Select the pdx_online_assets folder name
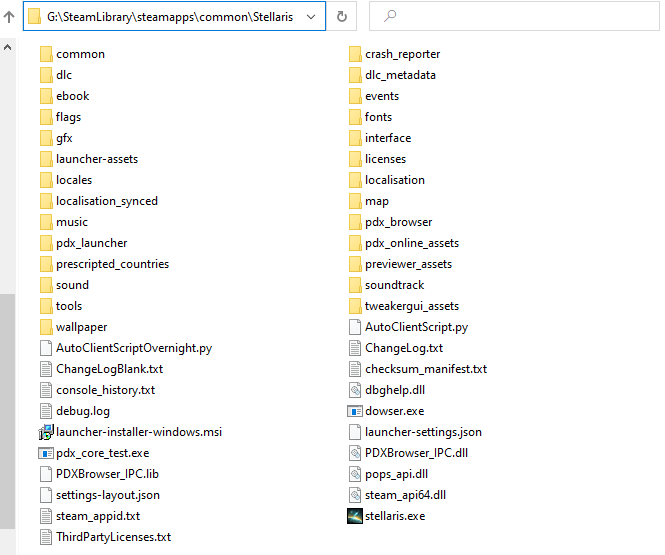Viewport: 665px width, 555px height. [412, 243]
